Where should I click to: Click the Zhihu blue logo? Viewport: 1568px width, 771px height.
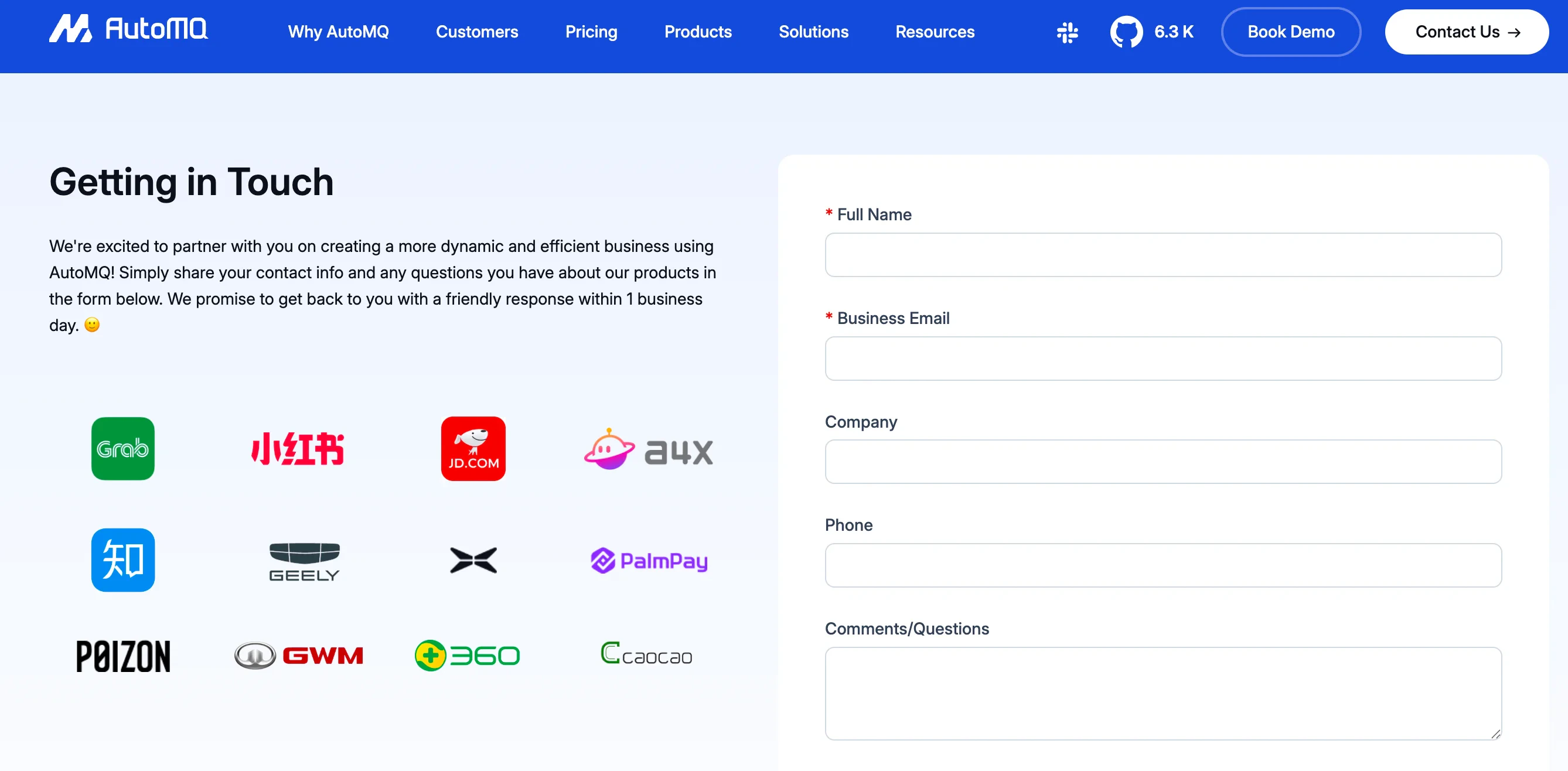[123, 560]
